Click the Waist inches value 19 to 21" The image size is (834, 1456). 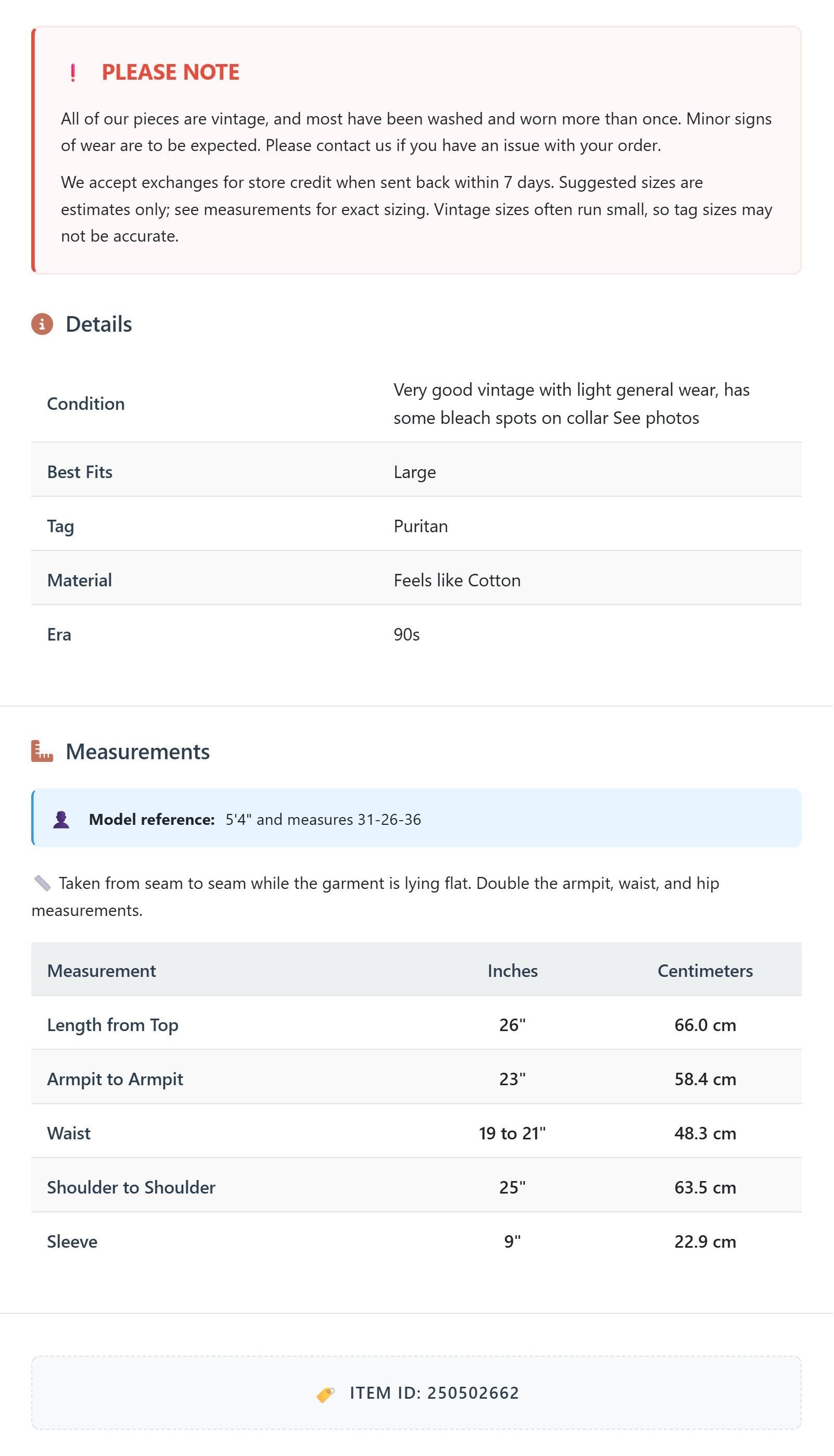point(513,1134)
